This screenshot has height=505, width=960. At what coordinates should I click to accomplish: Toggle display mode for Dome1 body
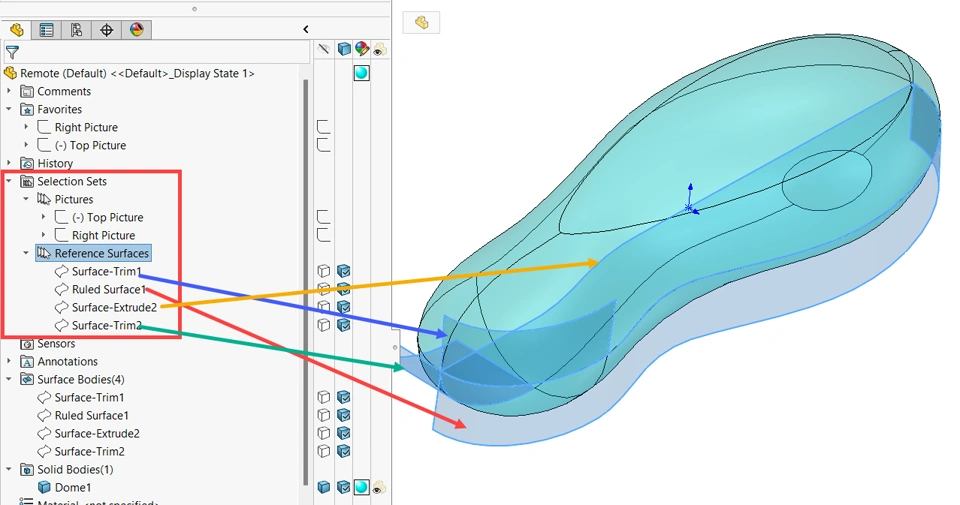[x=343, y=487]
